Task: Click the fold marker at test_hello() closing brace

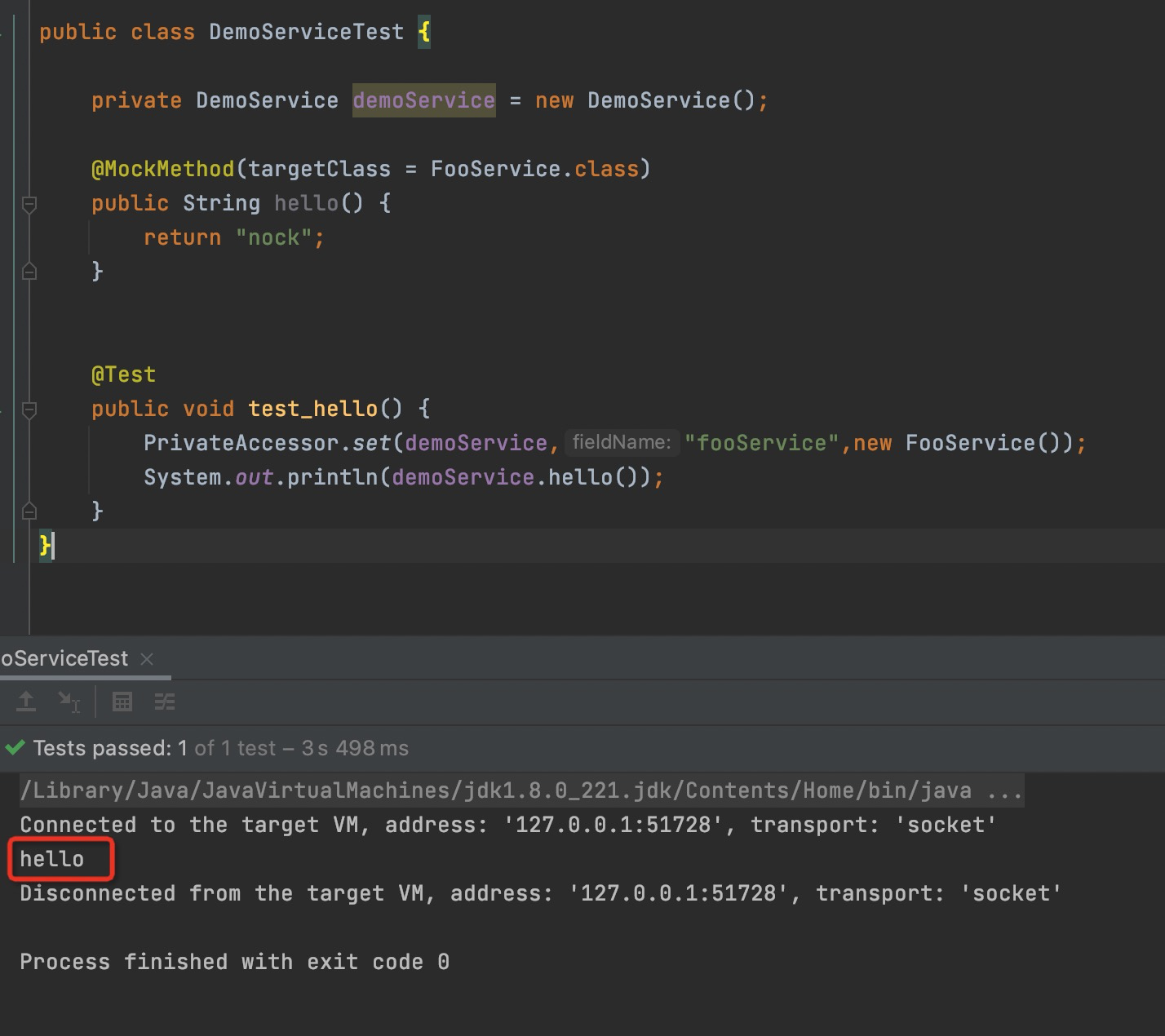Action: click(29, 511)
